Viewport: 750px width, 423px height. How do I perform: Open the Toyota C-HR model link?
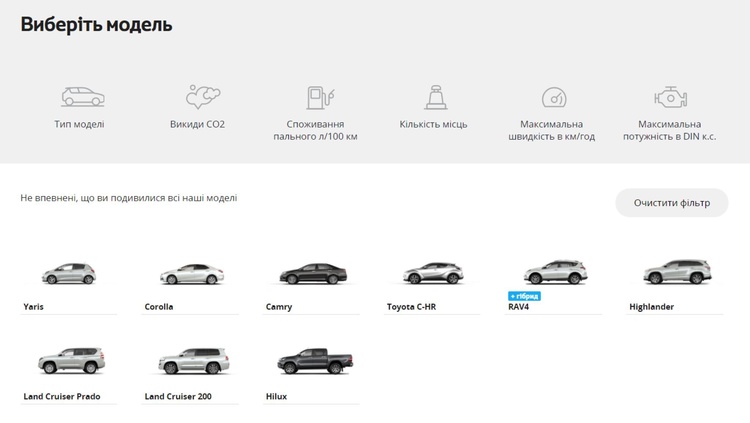pyautogui.click(x=411, y=307)
